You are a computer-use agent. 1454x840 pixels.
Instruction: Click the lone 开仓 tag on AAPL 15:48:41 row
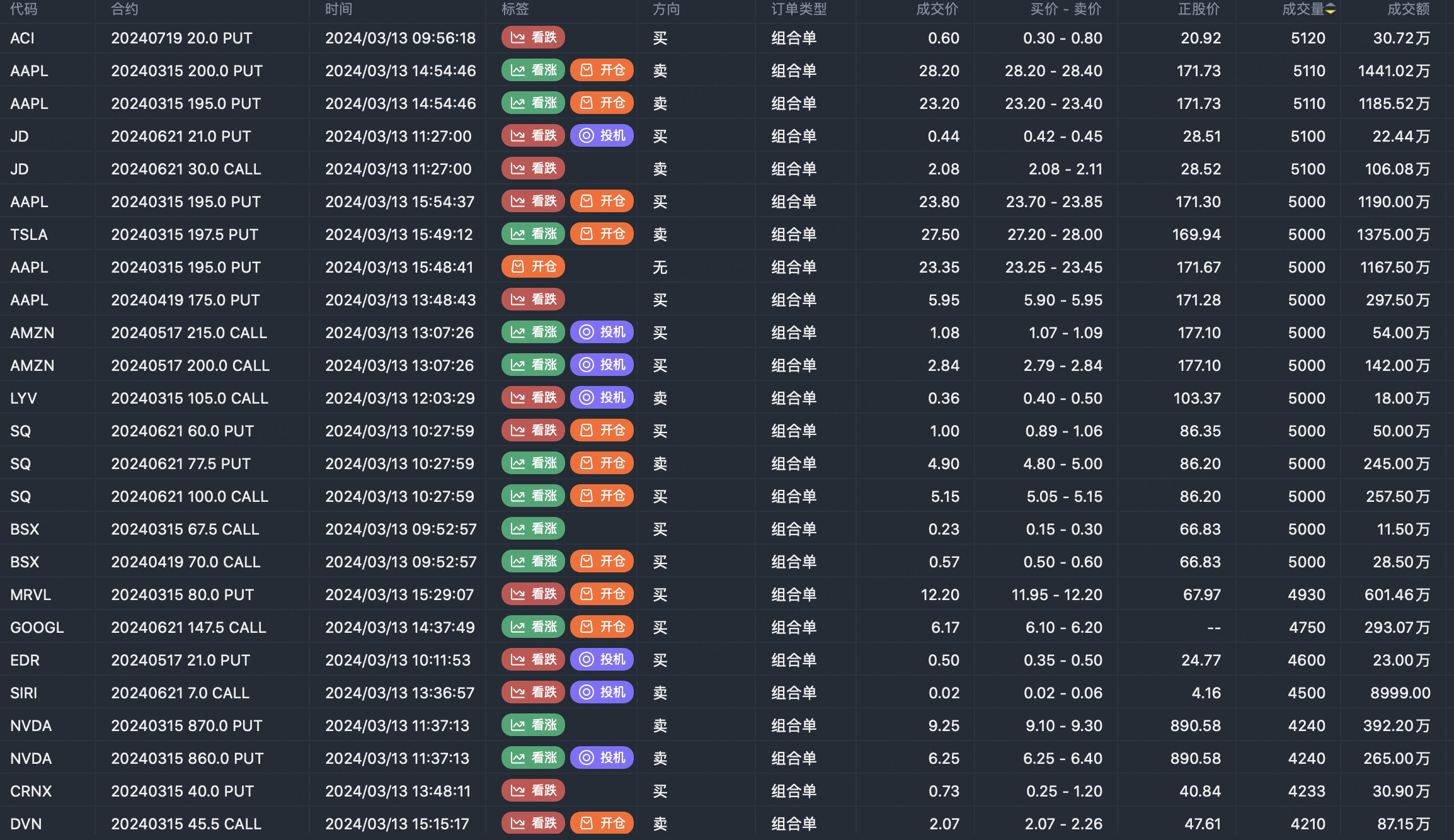click(533, 267)
